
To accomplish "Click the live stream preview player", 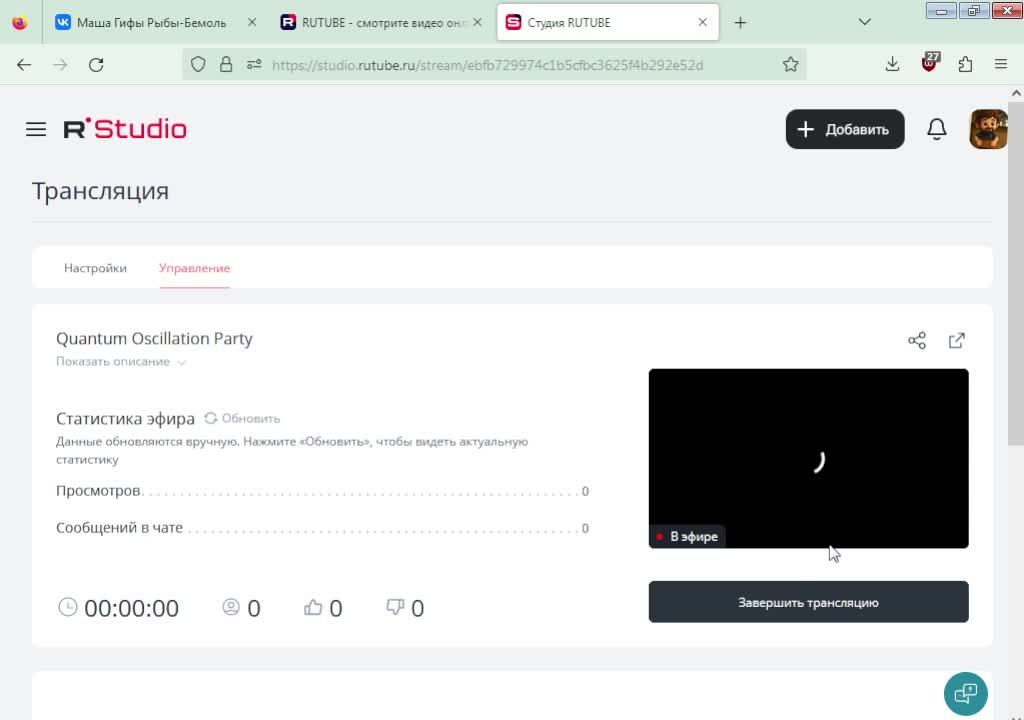I will (x=808, y=458).
